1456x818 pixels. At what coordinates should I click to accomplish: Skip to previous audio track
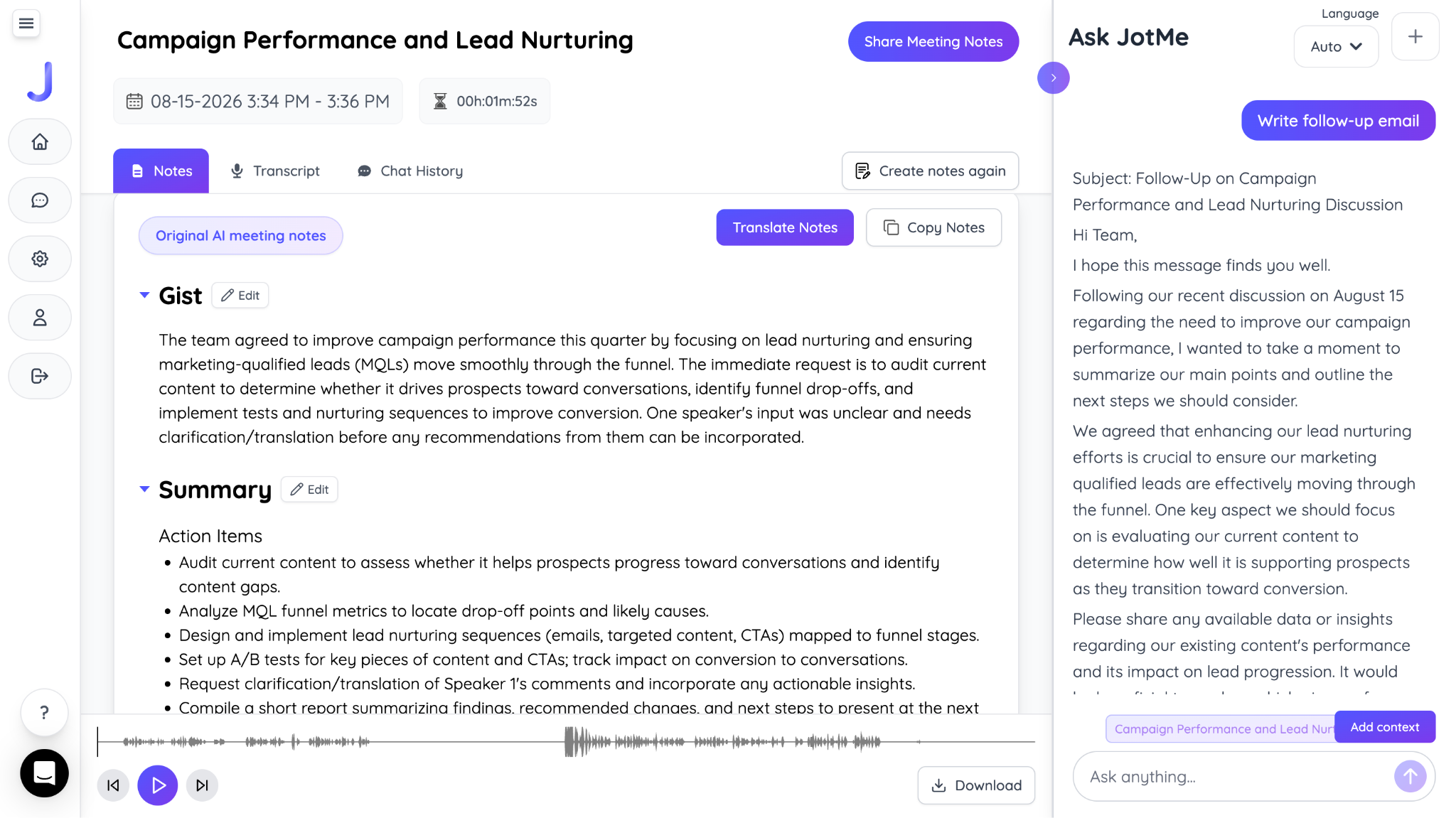pos(113,785)
